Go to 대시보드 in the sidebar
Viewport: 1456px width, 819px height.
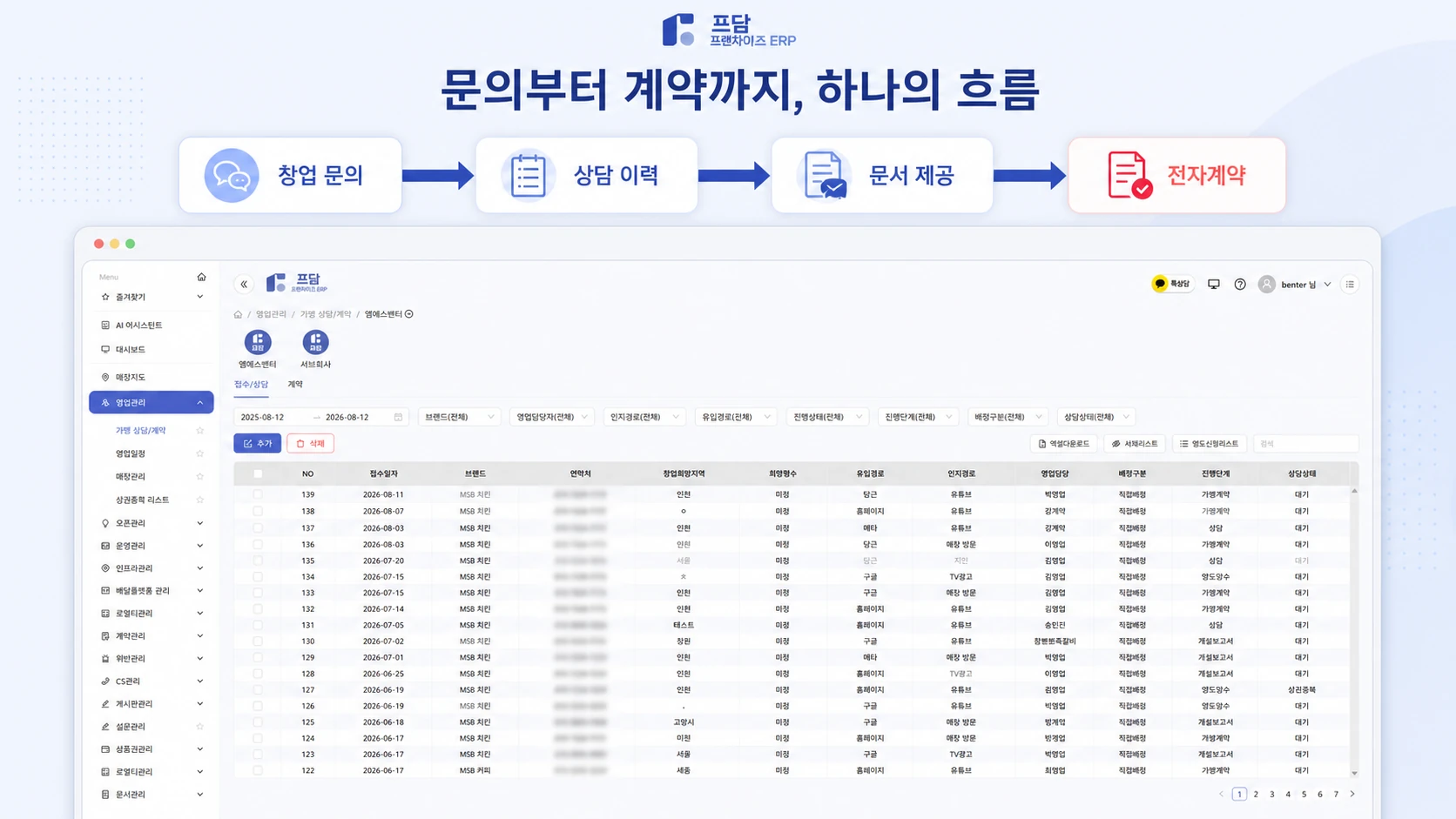click(x=131, y=349)
